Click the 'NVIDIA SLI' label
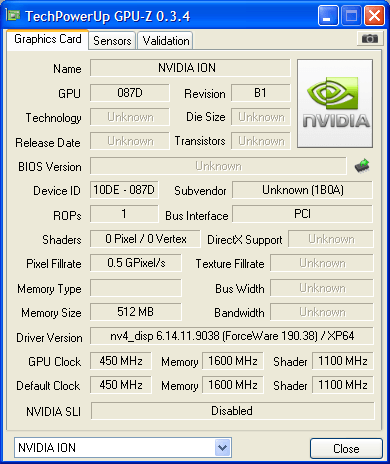The image size is (390, 464). (x=53, y=412)
